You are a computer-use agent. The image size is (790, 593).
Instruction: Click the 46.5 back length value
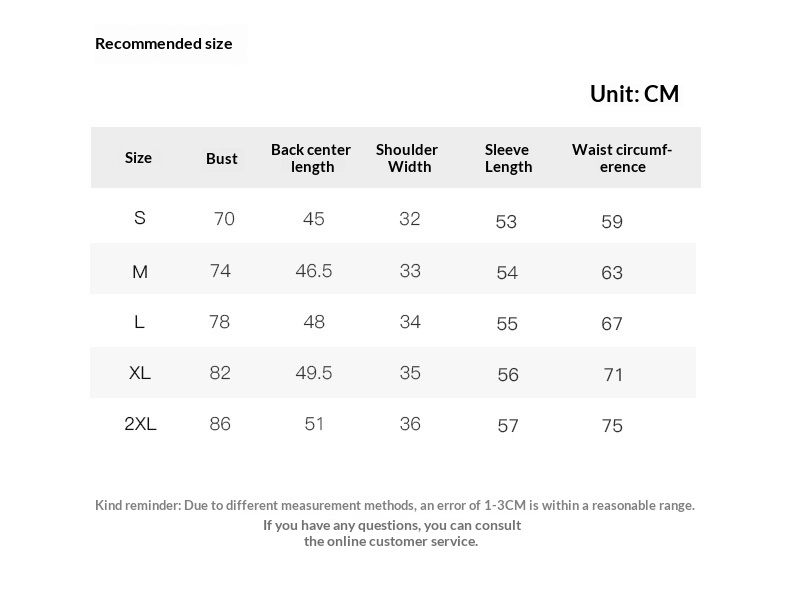click(314, 271)
